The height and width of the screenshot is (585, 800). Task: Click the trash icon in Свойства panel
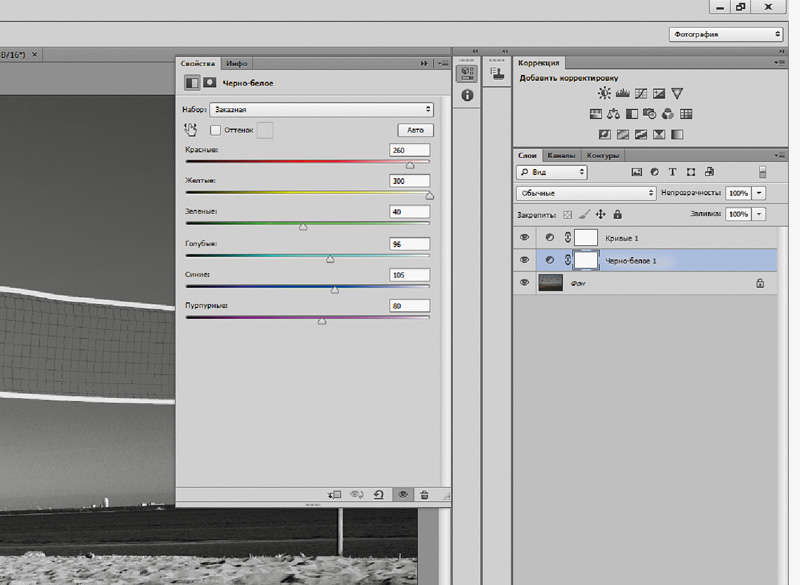click(425, 494)
